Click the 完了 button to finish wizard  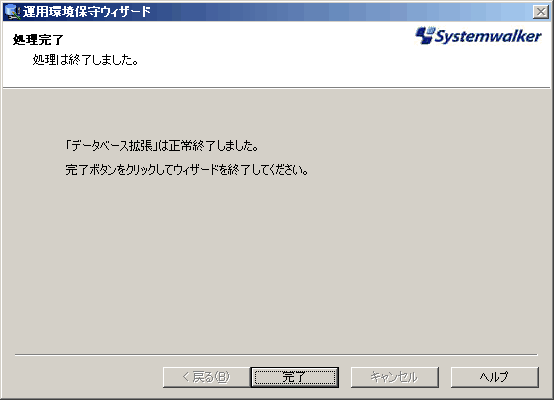[x=295, y=377]
